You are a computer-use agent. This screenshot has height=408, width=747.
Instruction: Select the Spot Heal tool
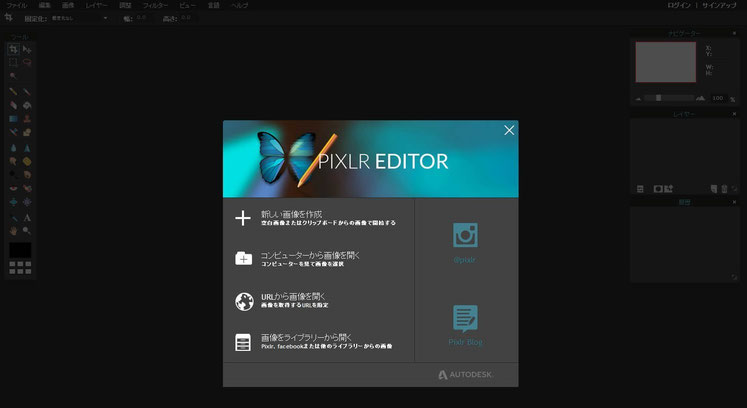click(27, 188)
